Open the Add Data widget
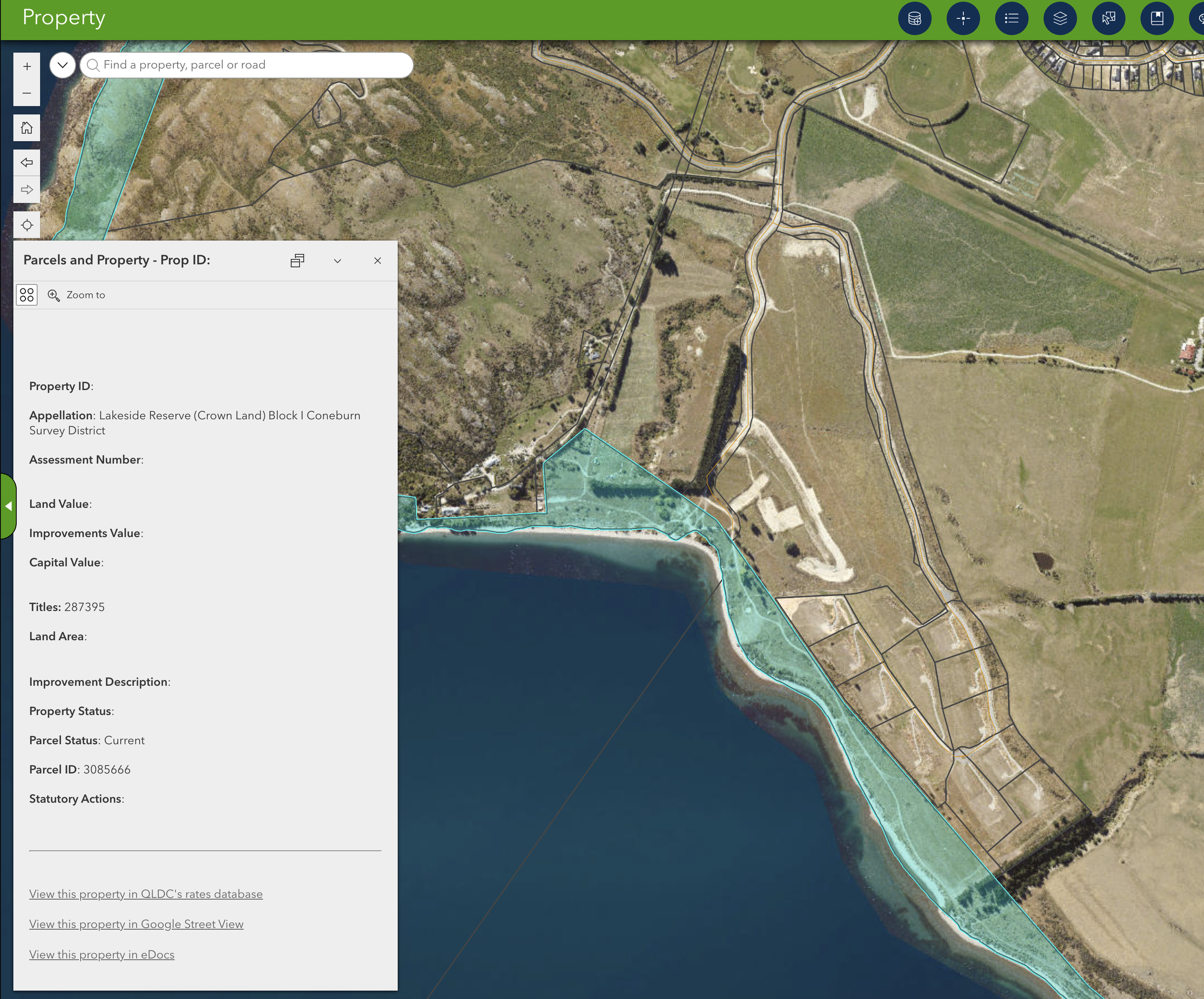Screen dimensions: 1204x999 (x=915, y=19)
